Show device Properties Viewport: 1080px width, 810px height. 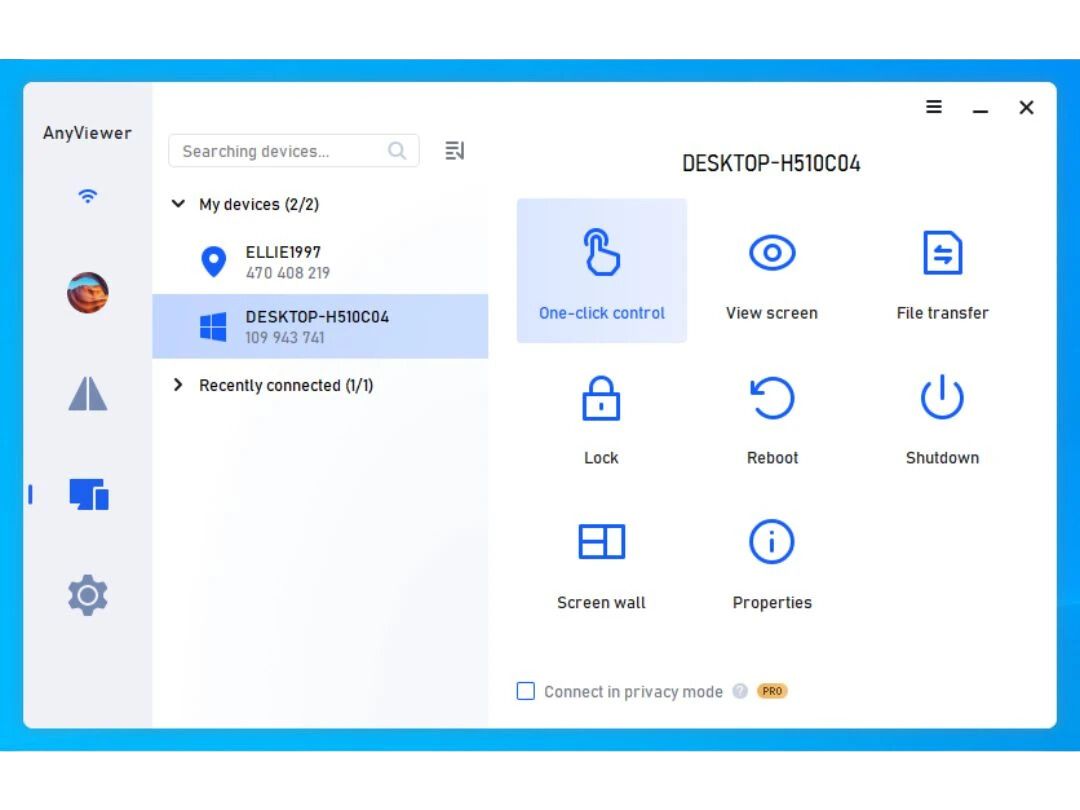point(771,565)
